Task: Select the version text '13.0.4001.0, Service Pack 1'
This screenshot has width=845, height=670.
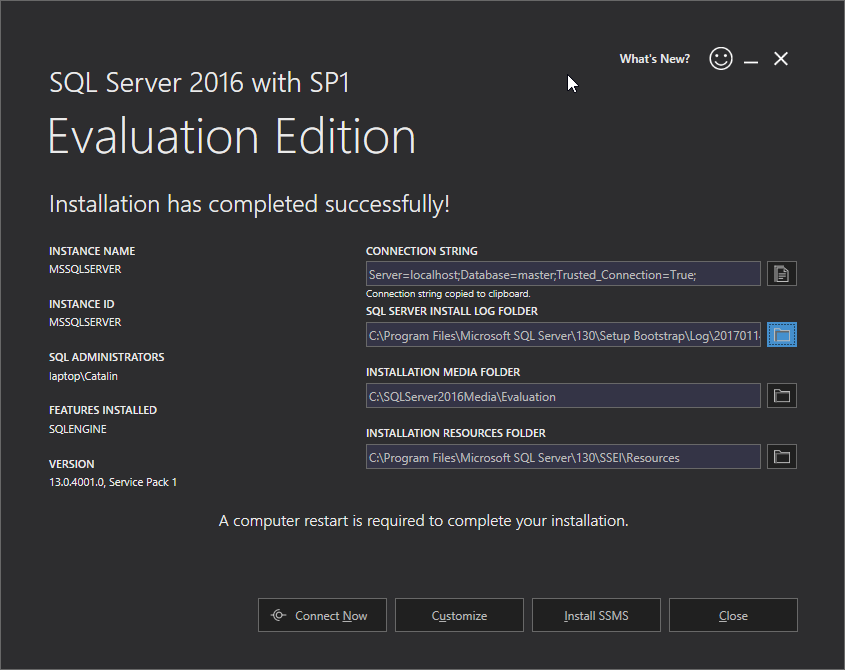Action: (113, 482)
